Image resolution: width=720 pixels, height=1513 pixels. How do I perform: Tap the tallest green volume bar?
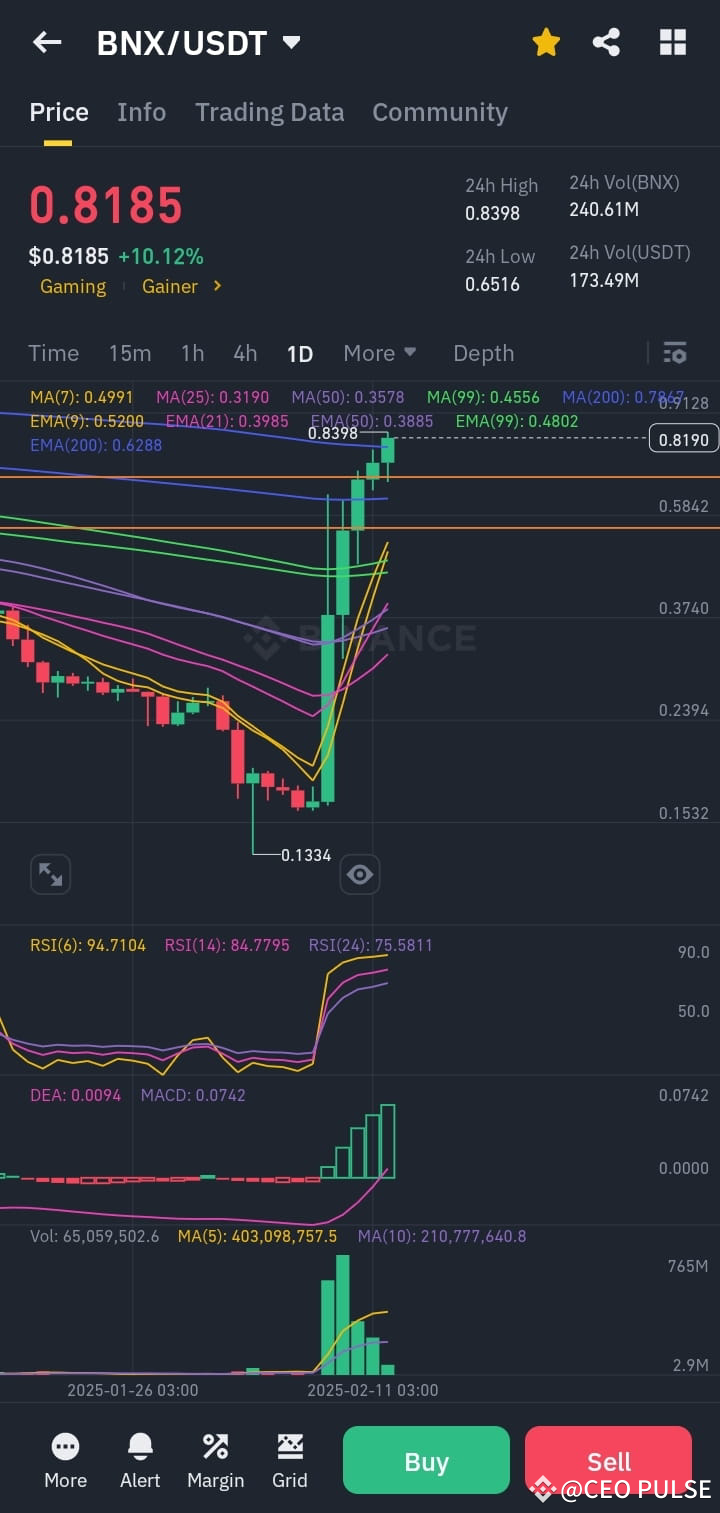coord(342,1314)
